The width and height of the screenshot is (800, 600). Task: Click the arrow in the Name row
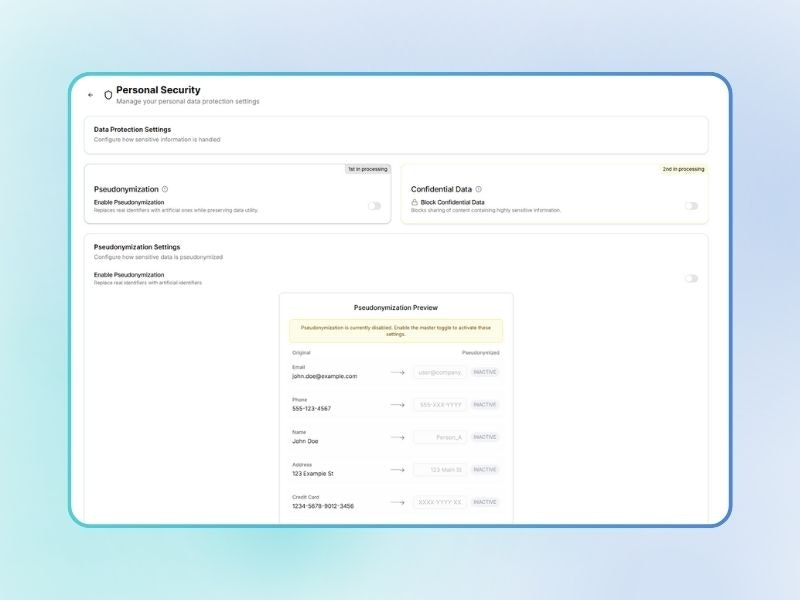pos(397,437)
